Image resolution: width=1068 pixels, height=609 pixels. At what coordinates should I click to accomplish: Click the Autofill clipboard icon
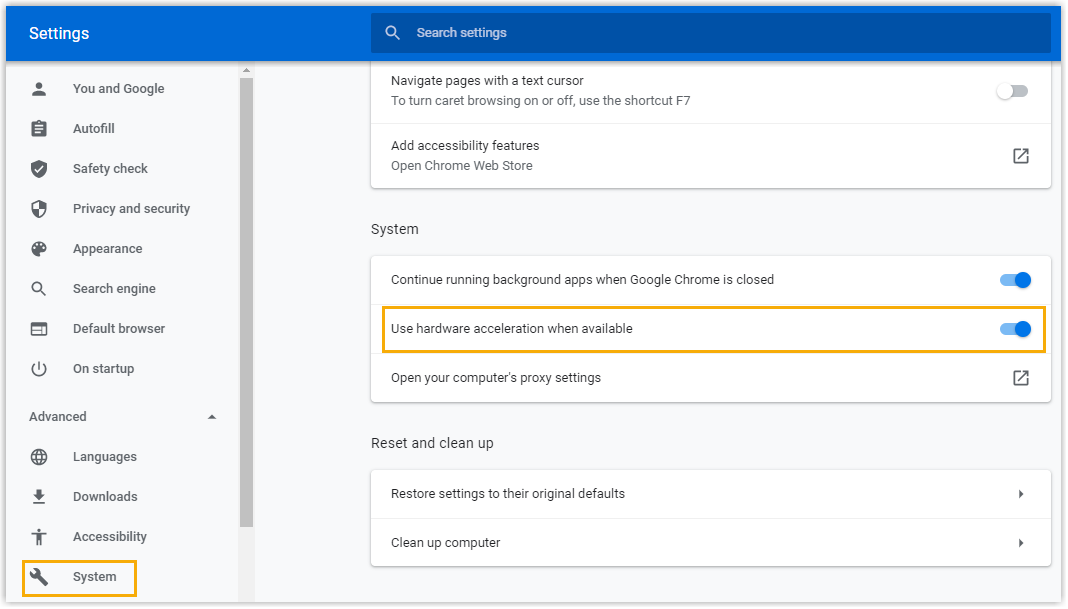tap(39, 129)
